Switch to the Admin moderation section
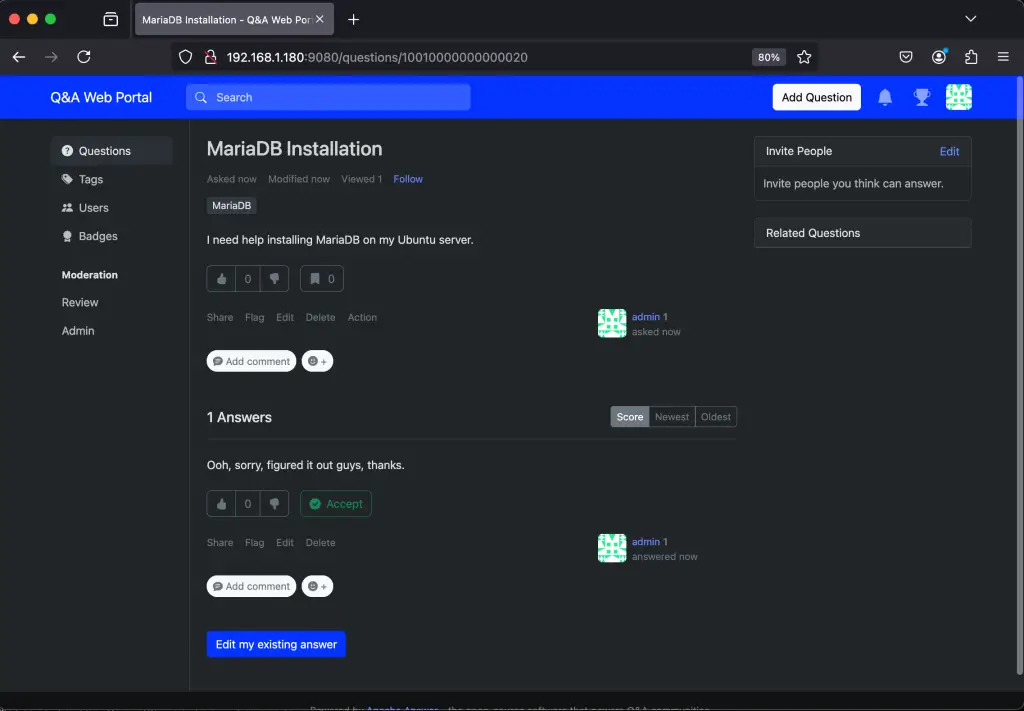Image resolution: width=1024 pixels, height=711 pixels. point(77,331)
